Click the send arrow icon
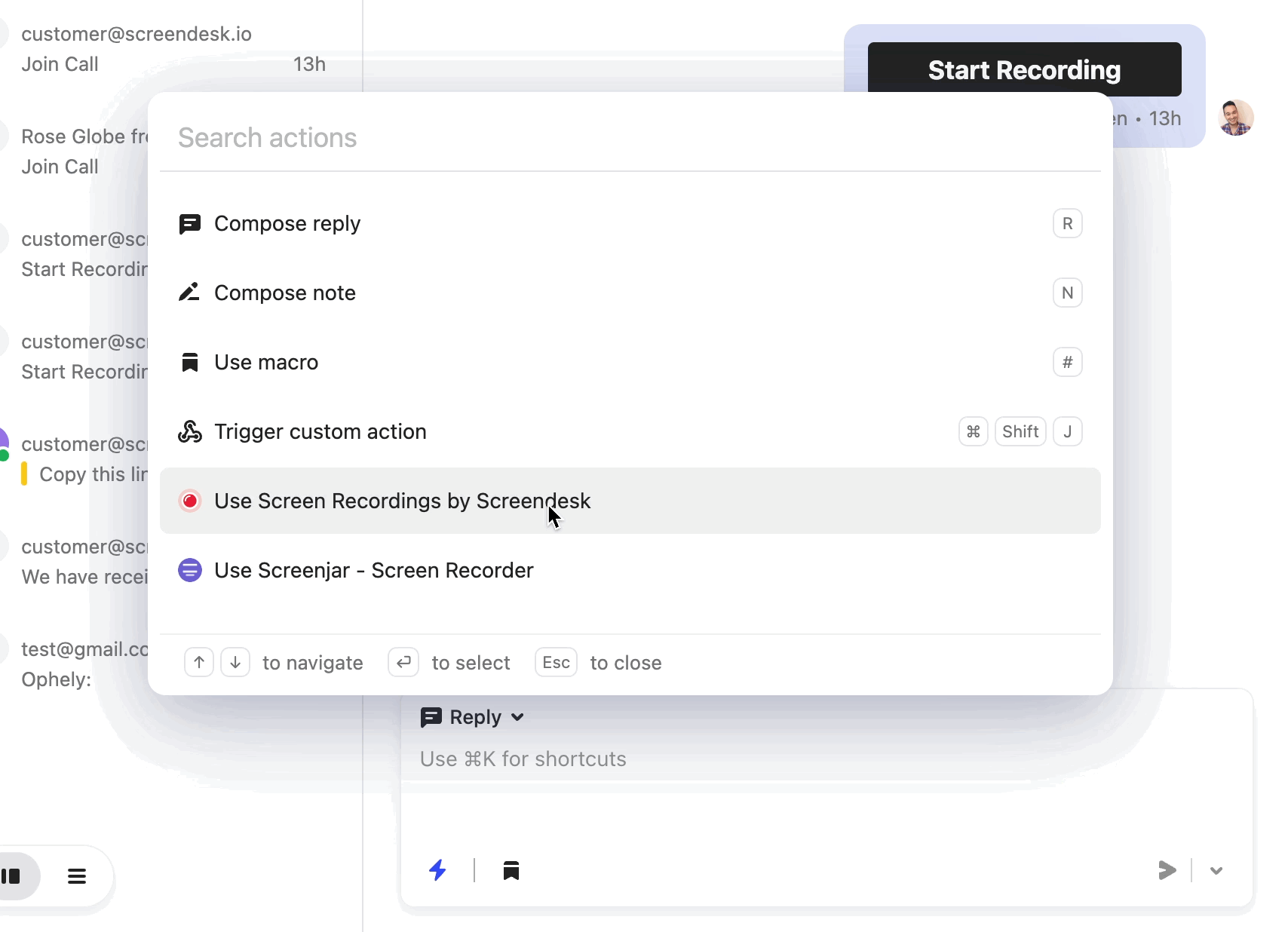1288x932 pixels. (x=1167, y=870)
